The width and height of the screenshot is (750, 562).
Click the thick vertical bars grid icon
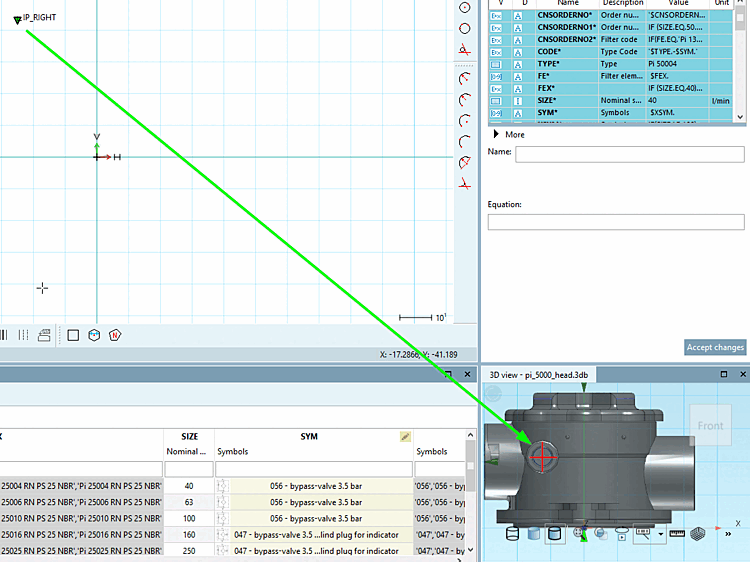4,335
